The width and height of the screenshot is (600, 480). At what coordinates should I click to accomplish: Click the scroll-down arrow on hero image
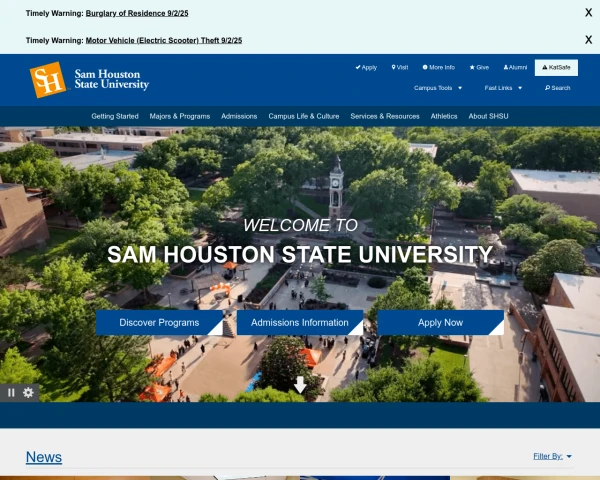click(x=300, y=385)
